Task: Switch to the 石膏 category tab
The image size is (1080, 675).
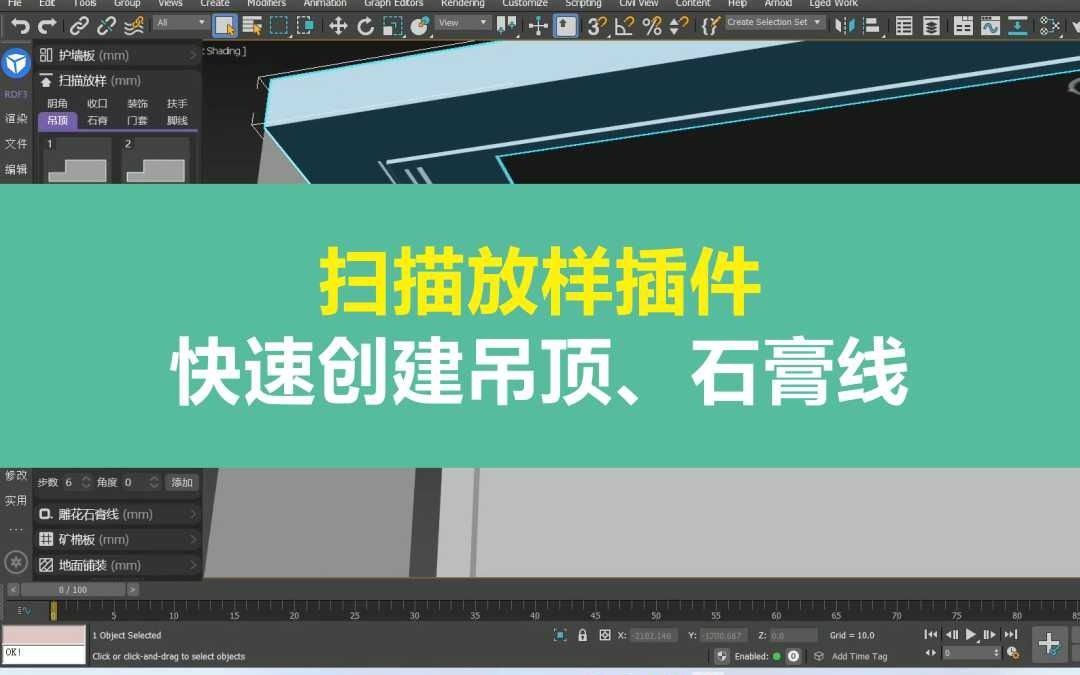Action: [97, 121]
